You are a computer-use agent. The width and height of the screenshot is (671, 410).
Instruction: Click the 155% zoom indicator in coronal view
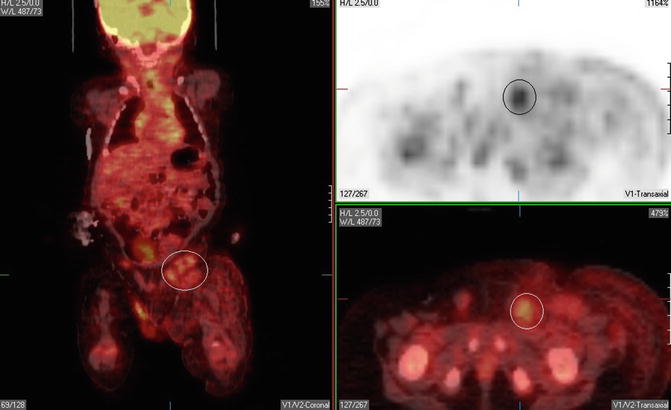(320, 5)
